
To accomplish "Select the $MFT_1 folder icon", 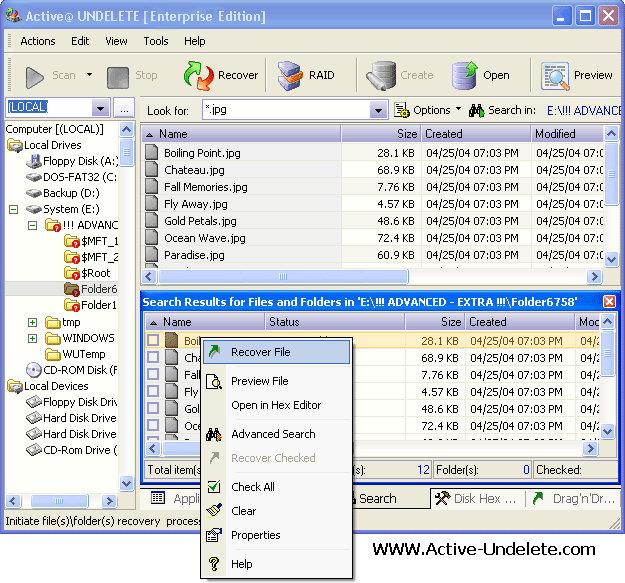I will (72, 241).
